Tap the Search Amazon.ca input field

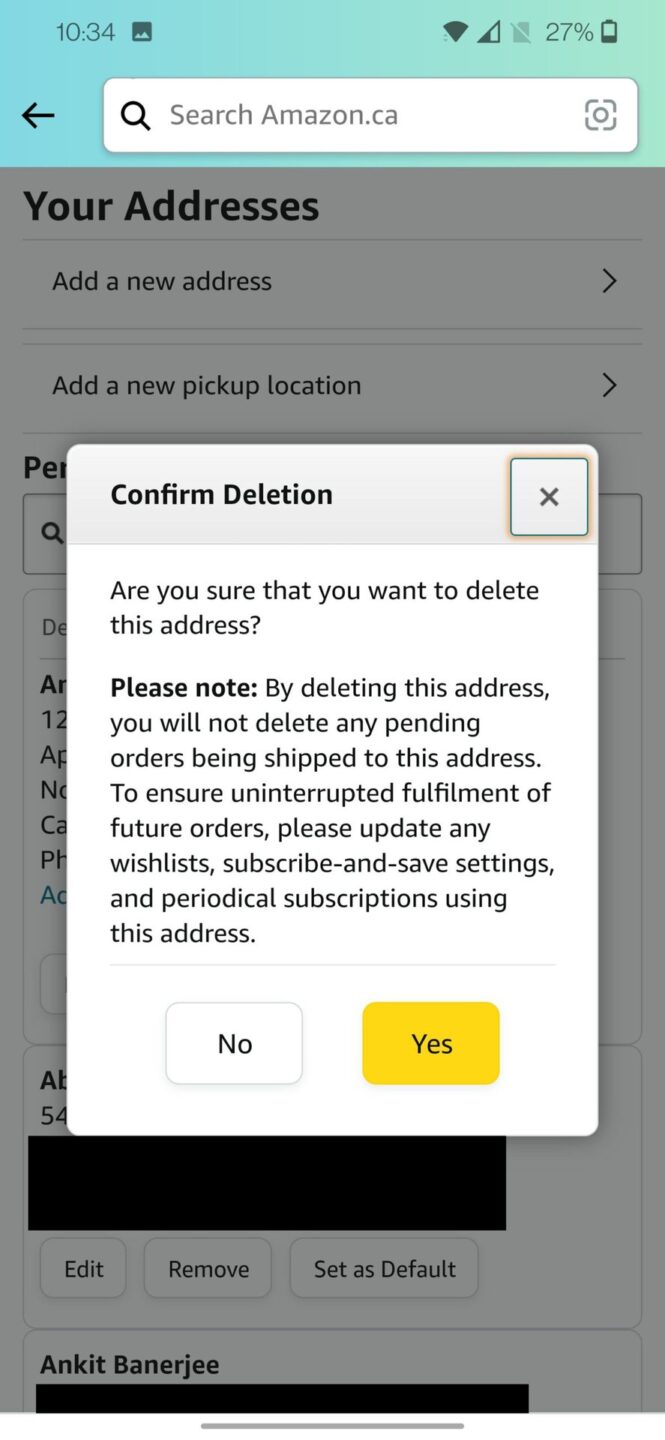point(300,115)
